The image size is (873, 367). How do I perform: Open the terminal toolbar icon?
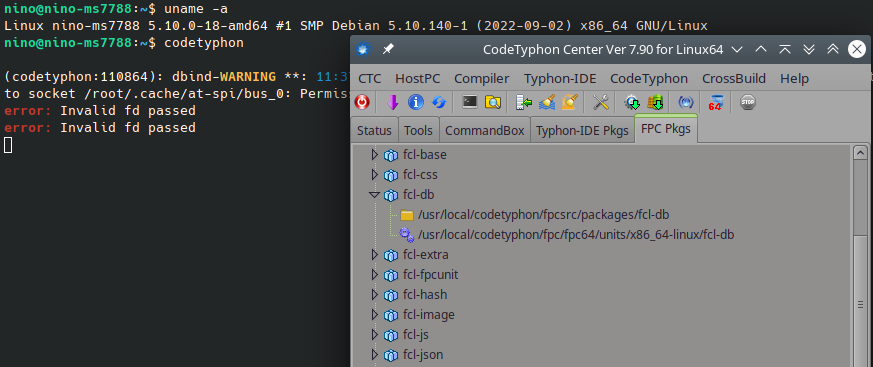pyautogui.click(x=470, y=102)
